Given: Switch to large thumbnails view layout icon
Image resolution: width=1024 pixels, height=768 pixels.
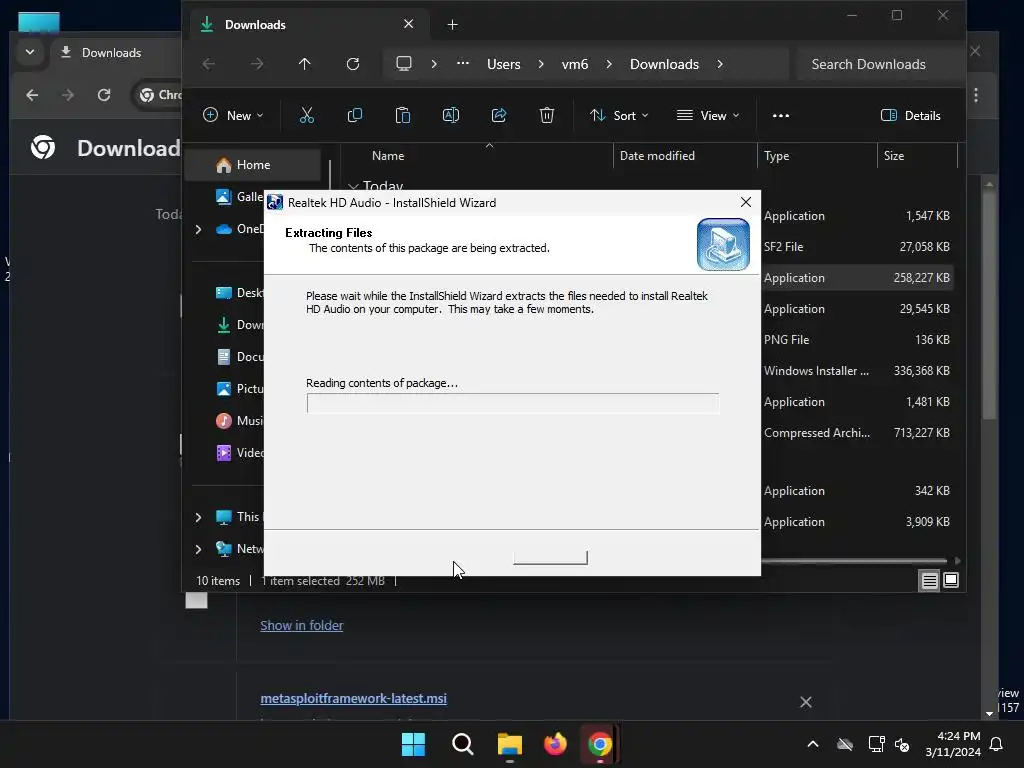Looking at the screenshot, I should pyautogui.click(x=951, y=581).
